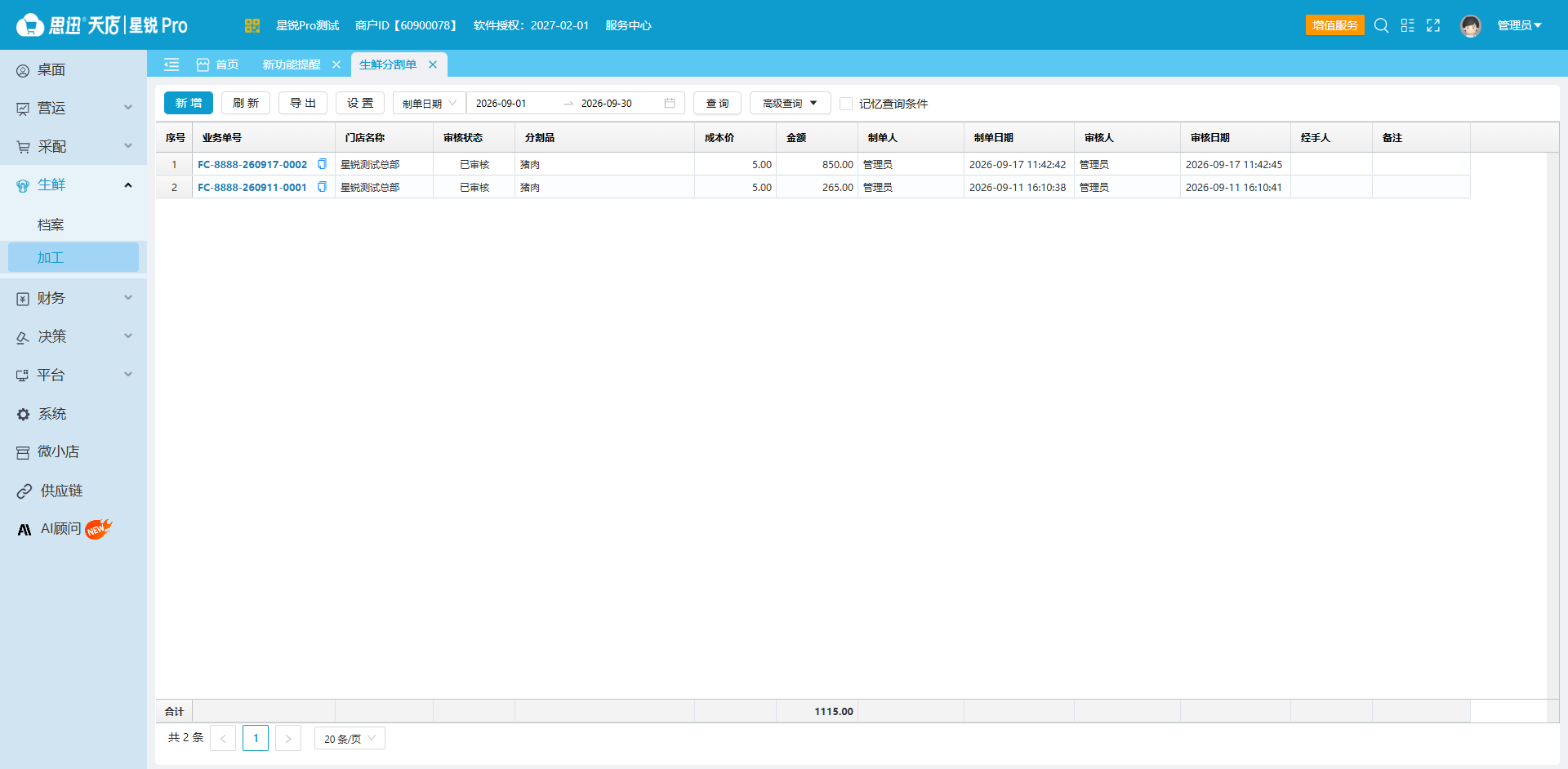Open the 高级查询 dropdown

[790, 103]
